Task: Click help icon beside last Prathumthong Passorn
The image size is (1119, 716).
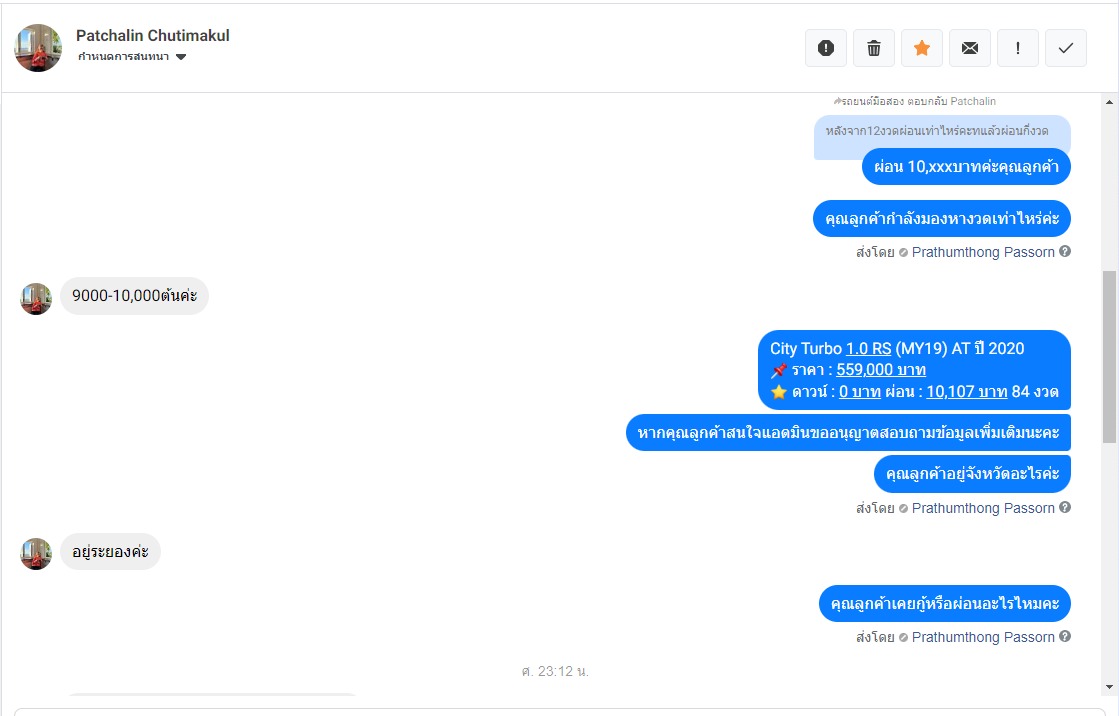Action: point(1065,637)
